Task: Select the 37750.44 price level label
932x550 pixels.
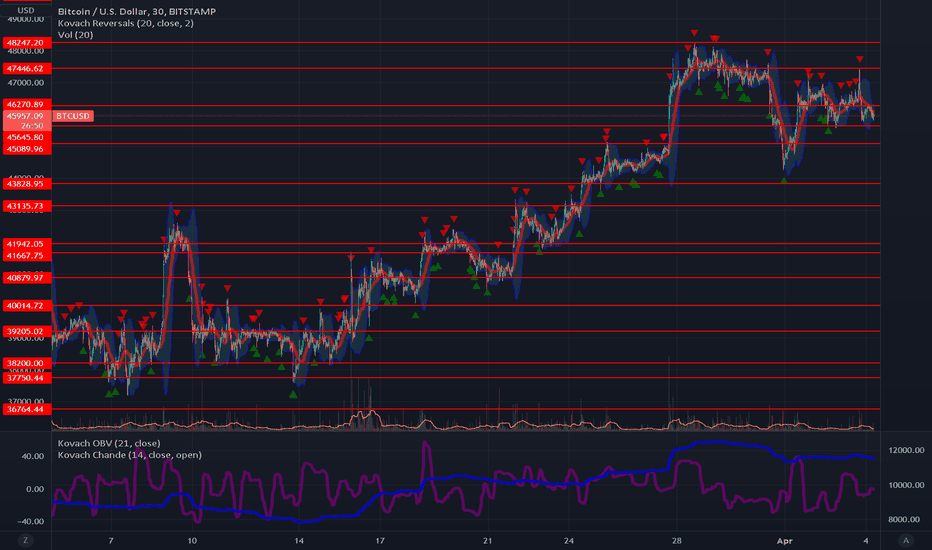Action: click(x=27, y=378)
